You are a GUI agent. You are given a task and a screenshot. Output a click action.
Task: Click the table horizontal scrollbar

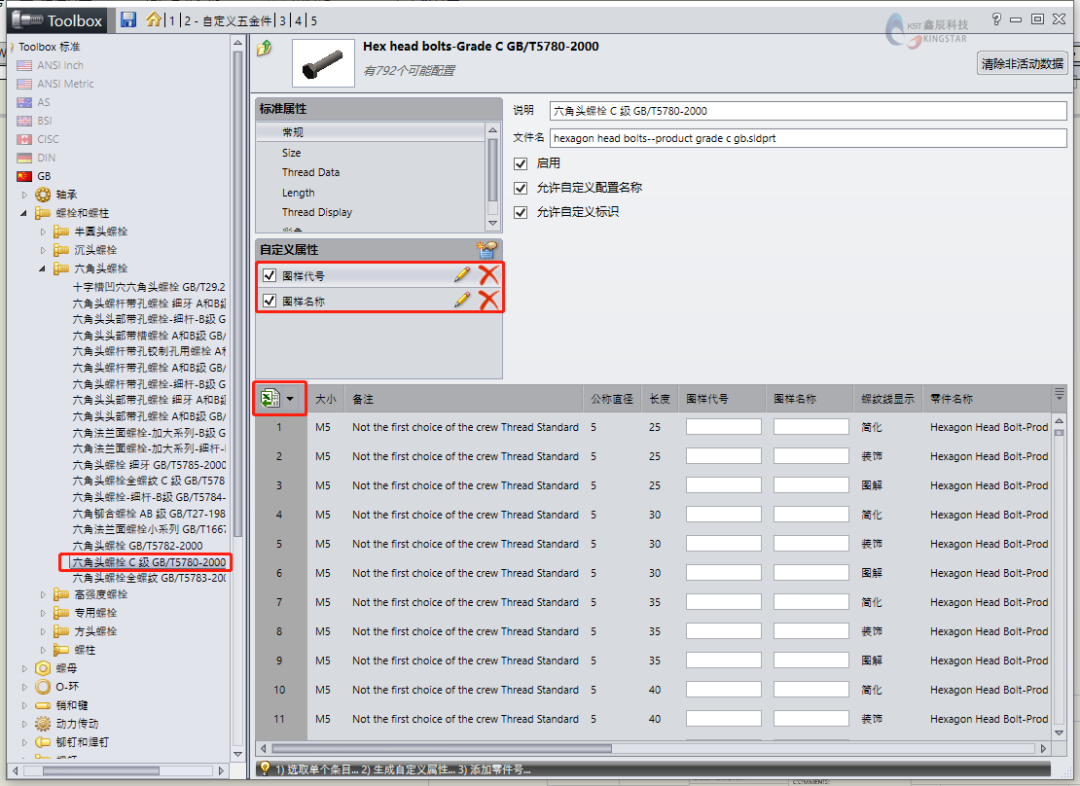(442, 748)
